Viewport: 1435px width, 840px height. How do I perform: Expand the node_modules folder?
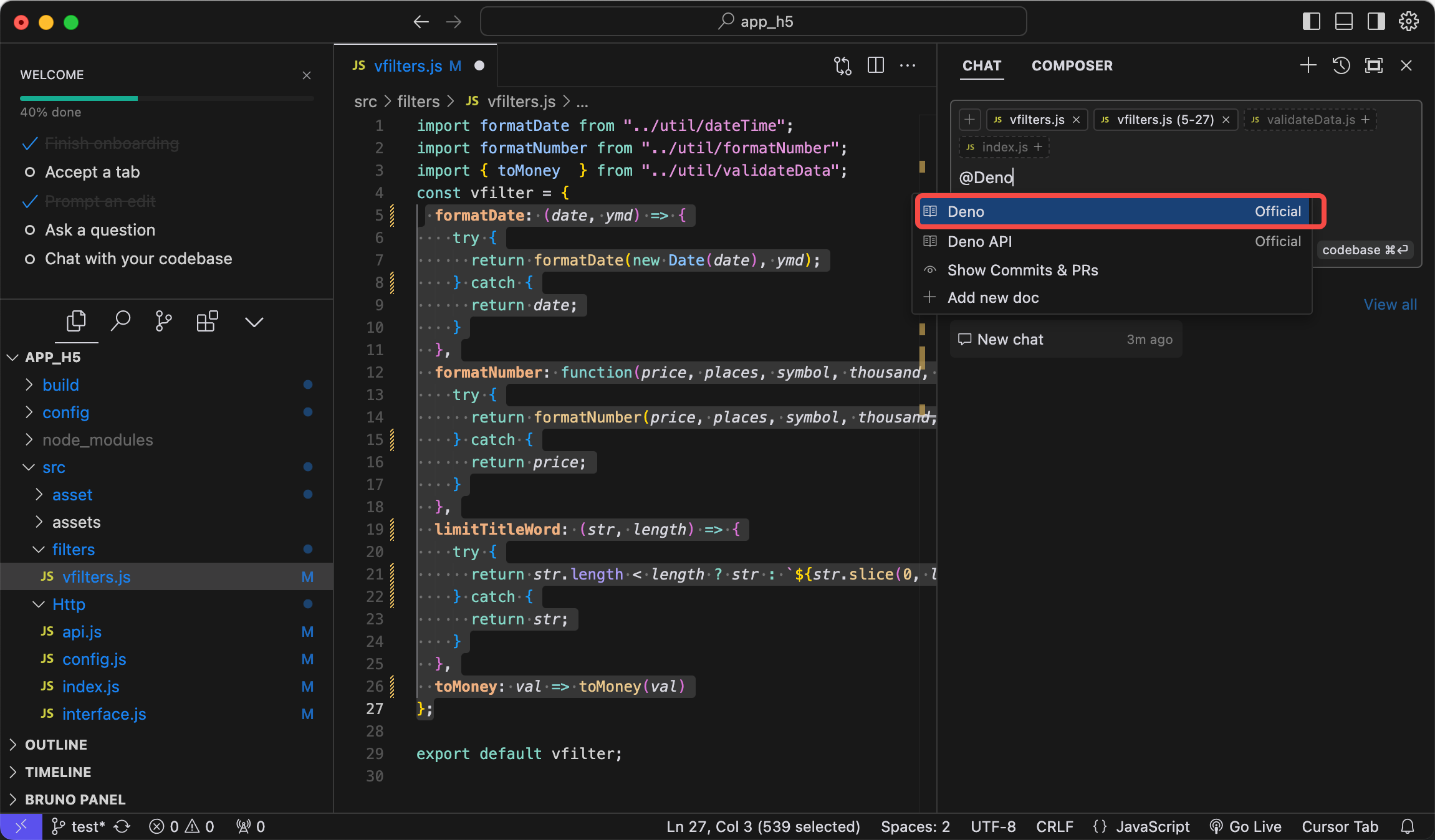(x=166, y=440)
